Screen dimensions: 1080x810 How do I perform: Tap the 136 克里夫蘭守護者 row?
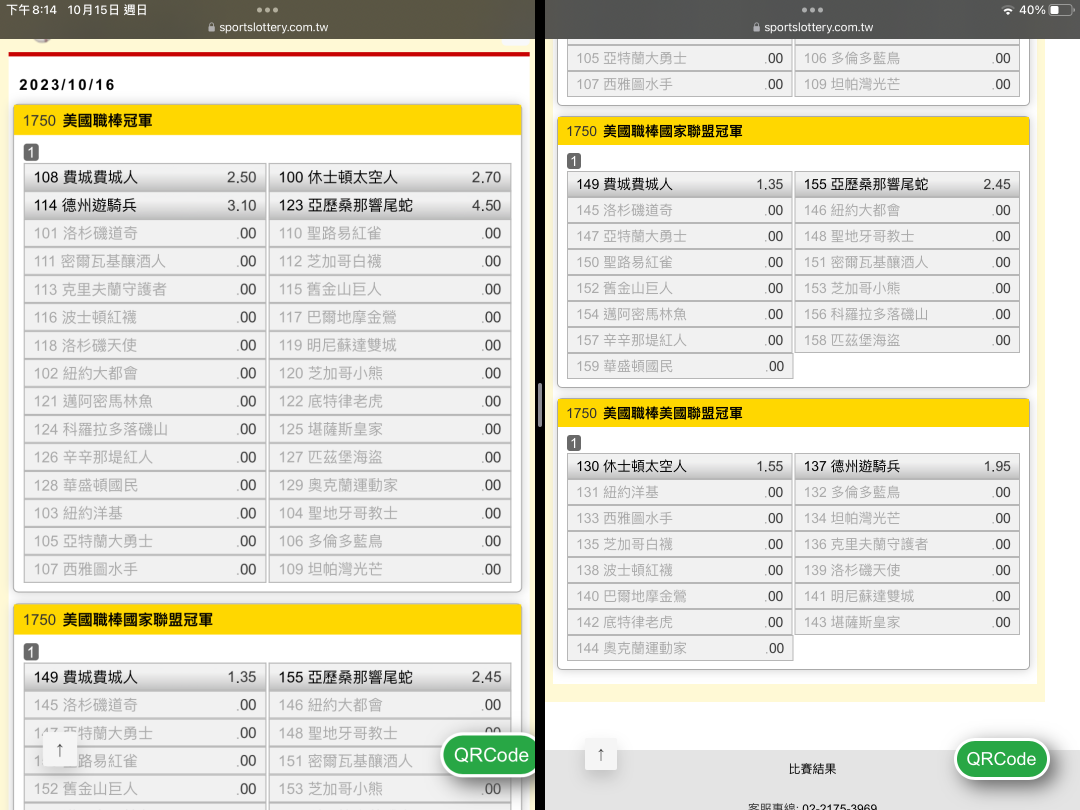(907, 544)
